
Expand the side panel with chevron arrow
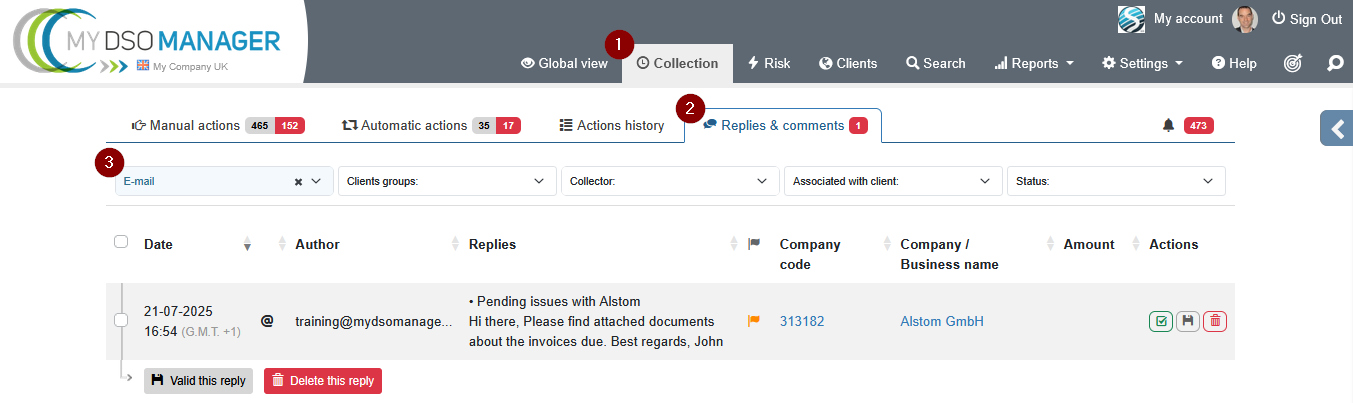coord(1336,128)
